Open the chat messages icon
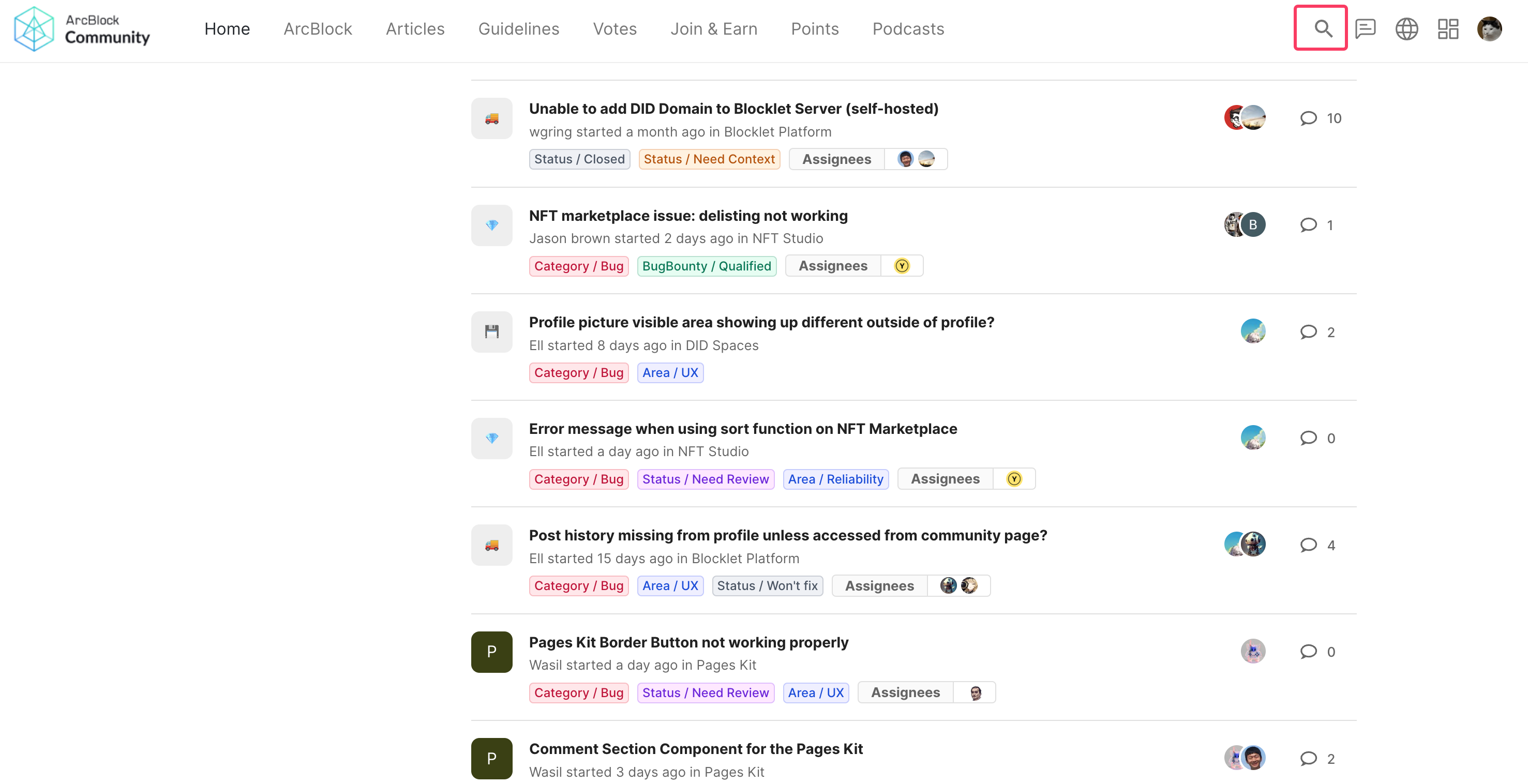 click(x=1365, y=28)
